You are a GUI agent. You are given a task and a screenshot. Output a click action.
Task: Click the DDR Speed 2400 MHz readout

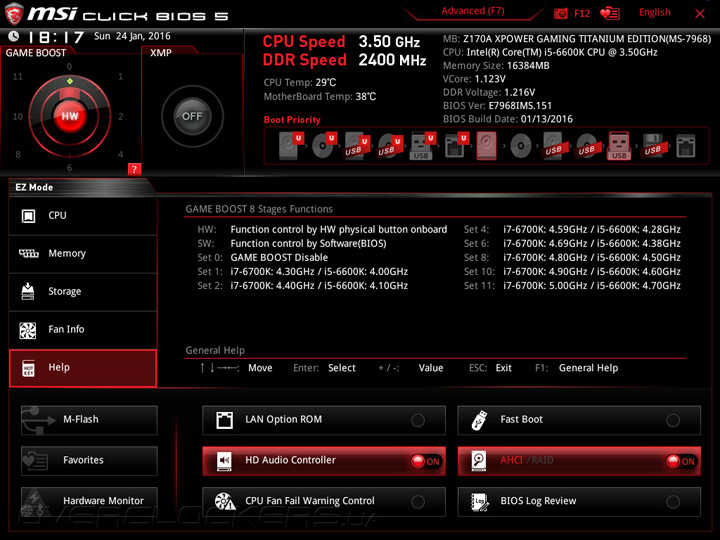pos(344,60)
